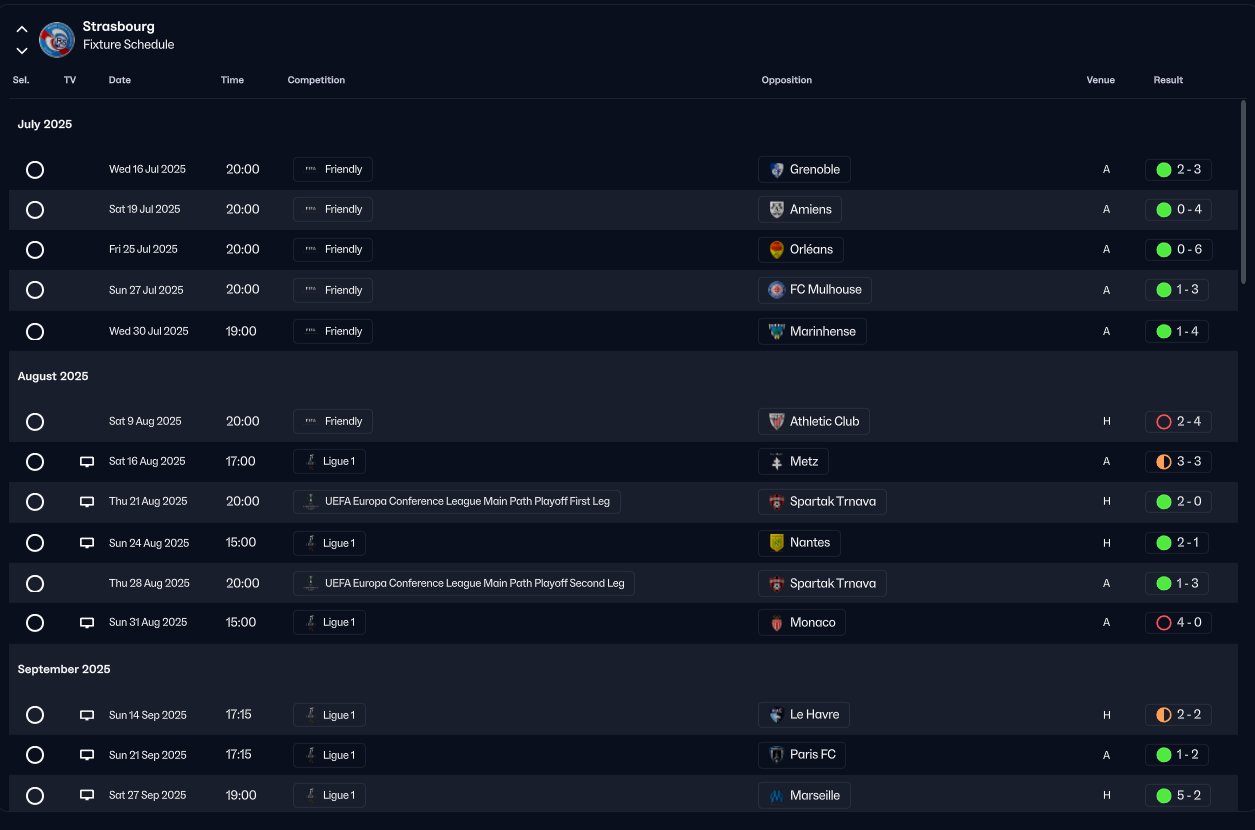The image size is (1255, 830).
Task: Sort by the Time column header
Action: click(232, 80)
